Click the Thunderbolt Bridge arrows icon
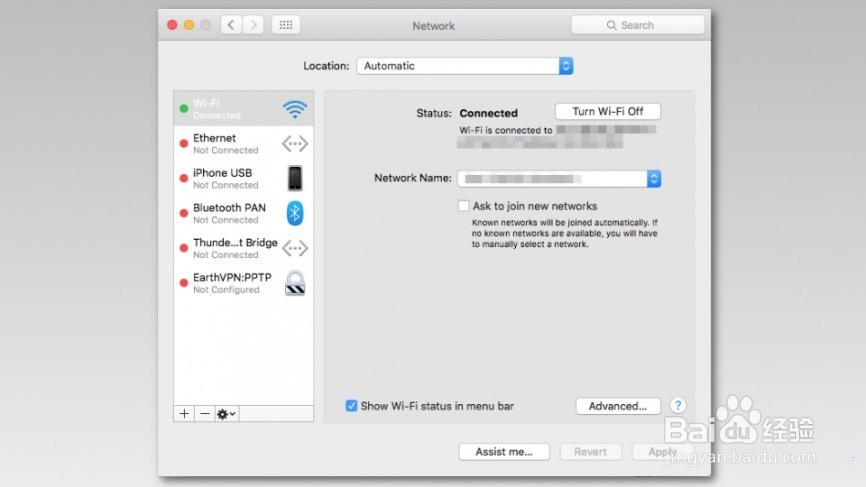Viewport: 866px width, 487px height. tap(295, 248)
